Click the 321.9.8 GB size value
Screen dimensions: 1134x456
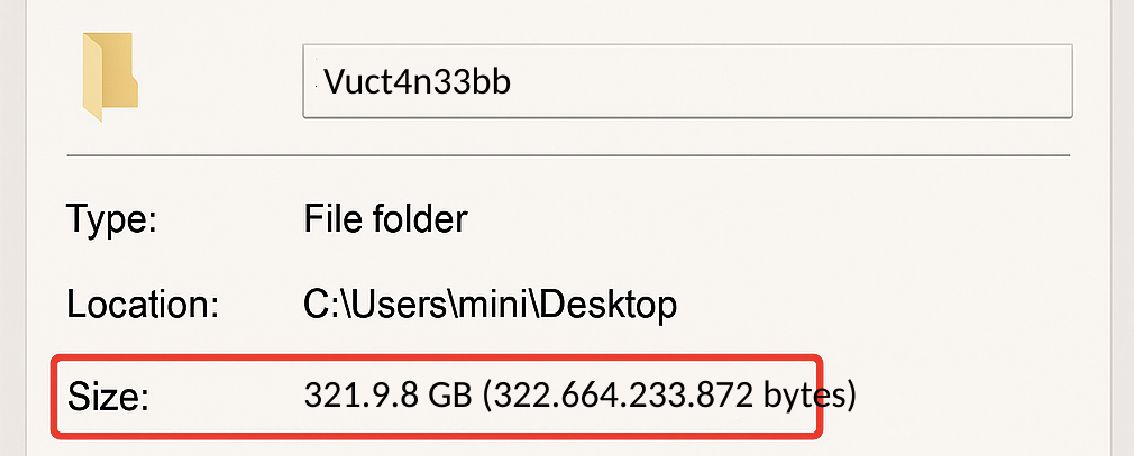pos(388,395)
